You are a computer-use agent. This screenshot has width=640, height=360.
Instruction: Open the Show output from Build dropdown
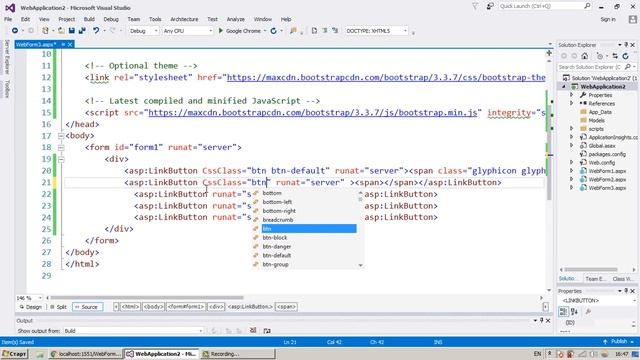coord(133,331)
